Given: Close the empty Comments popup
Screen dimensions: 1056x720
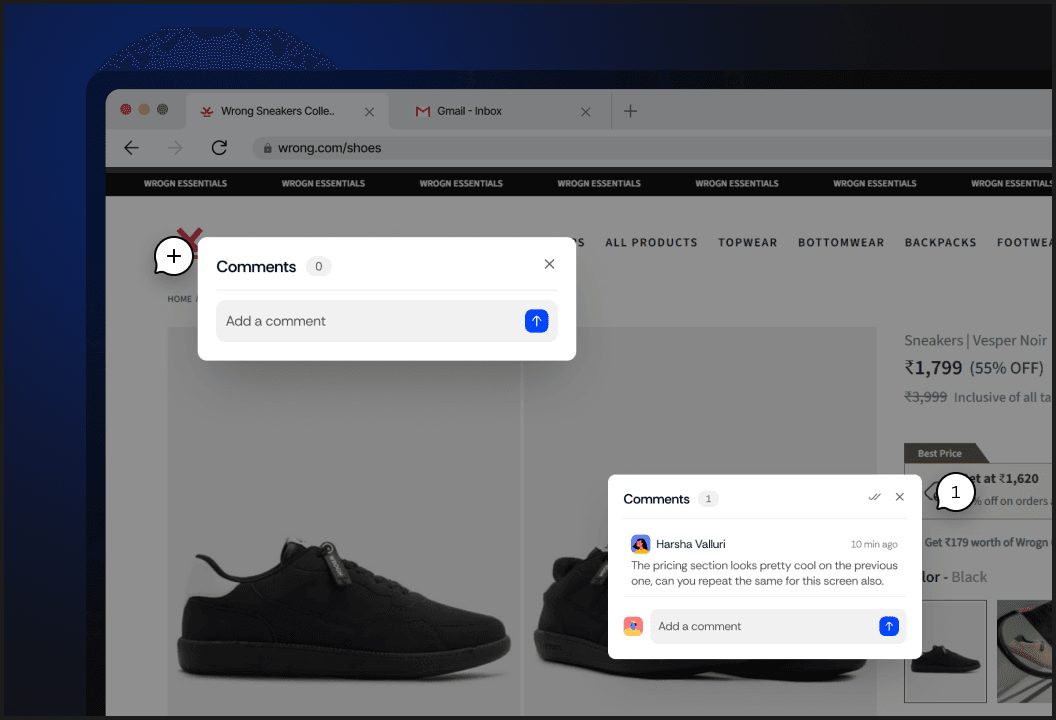Looking at the screenshot, I should click(x=550, y=264).
